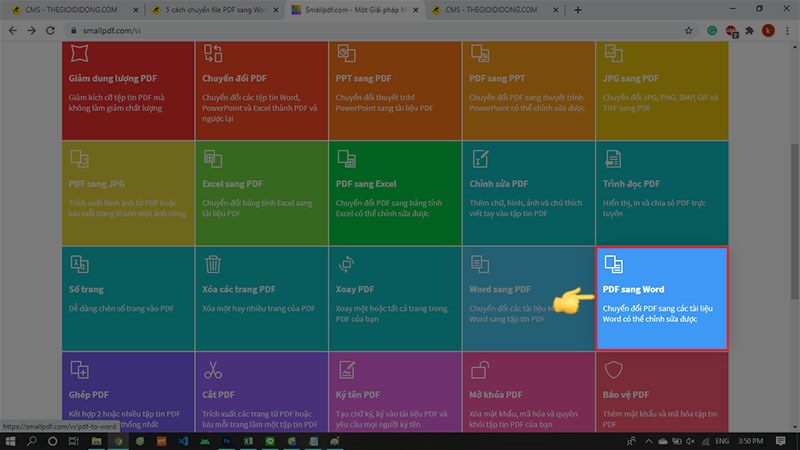Click the Trình đọc PDF title
Image resolution: width=800 pixels, height=450 pixels.
631,184
